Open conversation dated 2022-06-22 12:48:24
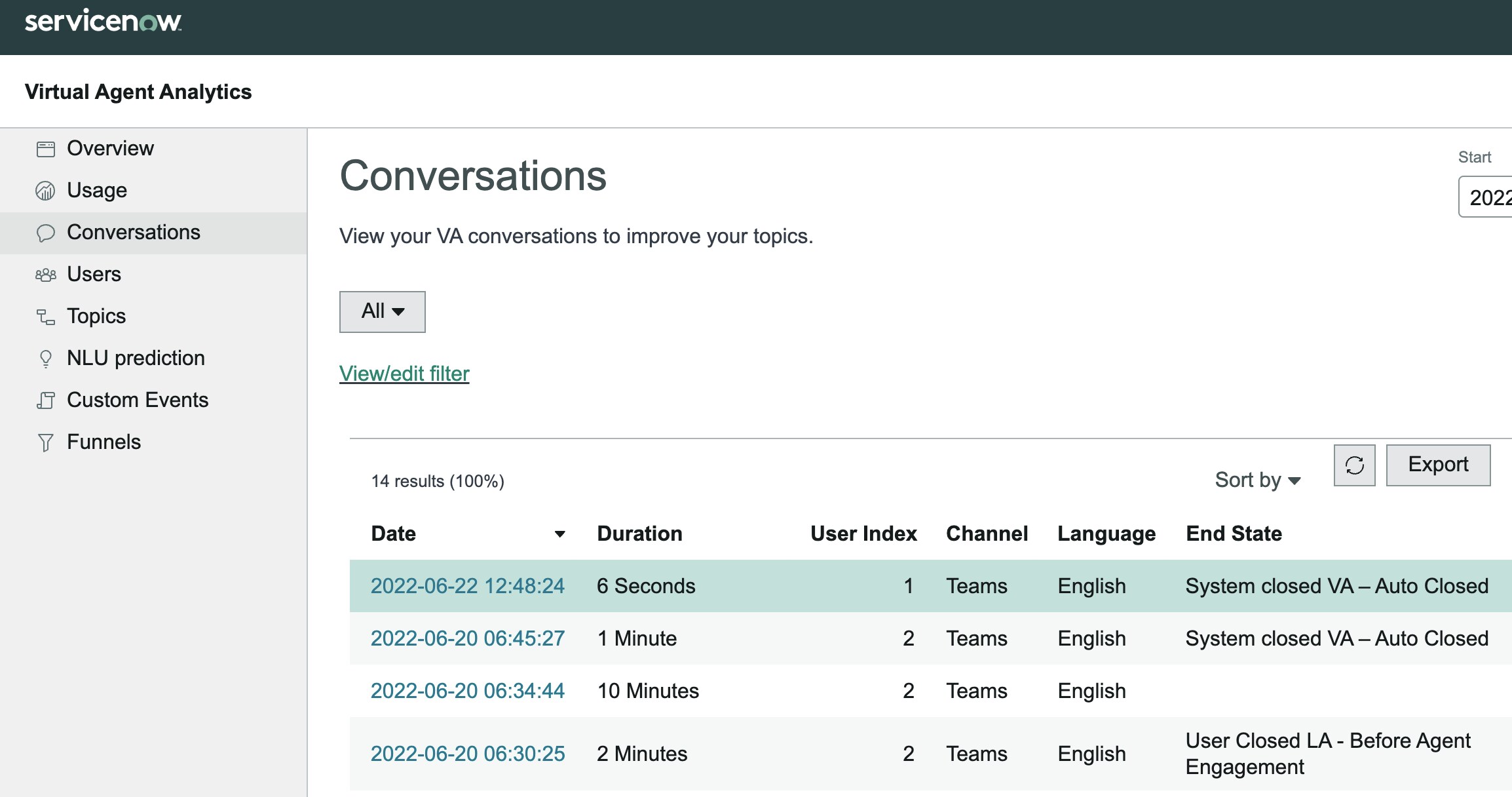 point(467,586)
